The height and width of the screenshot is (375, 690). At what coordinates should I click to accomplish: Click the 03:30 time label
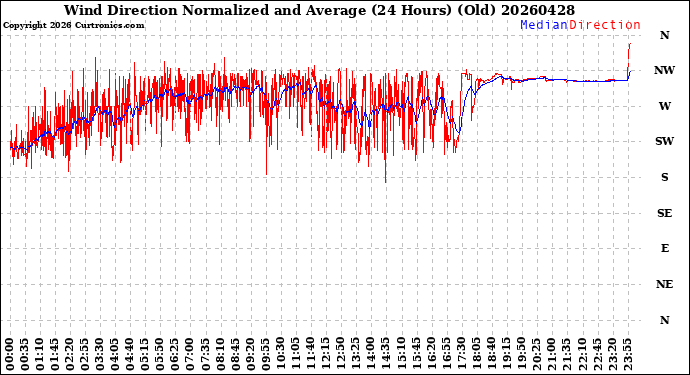99,354
